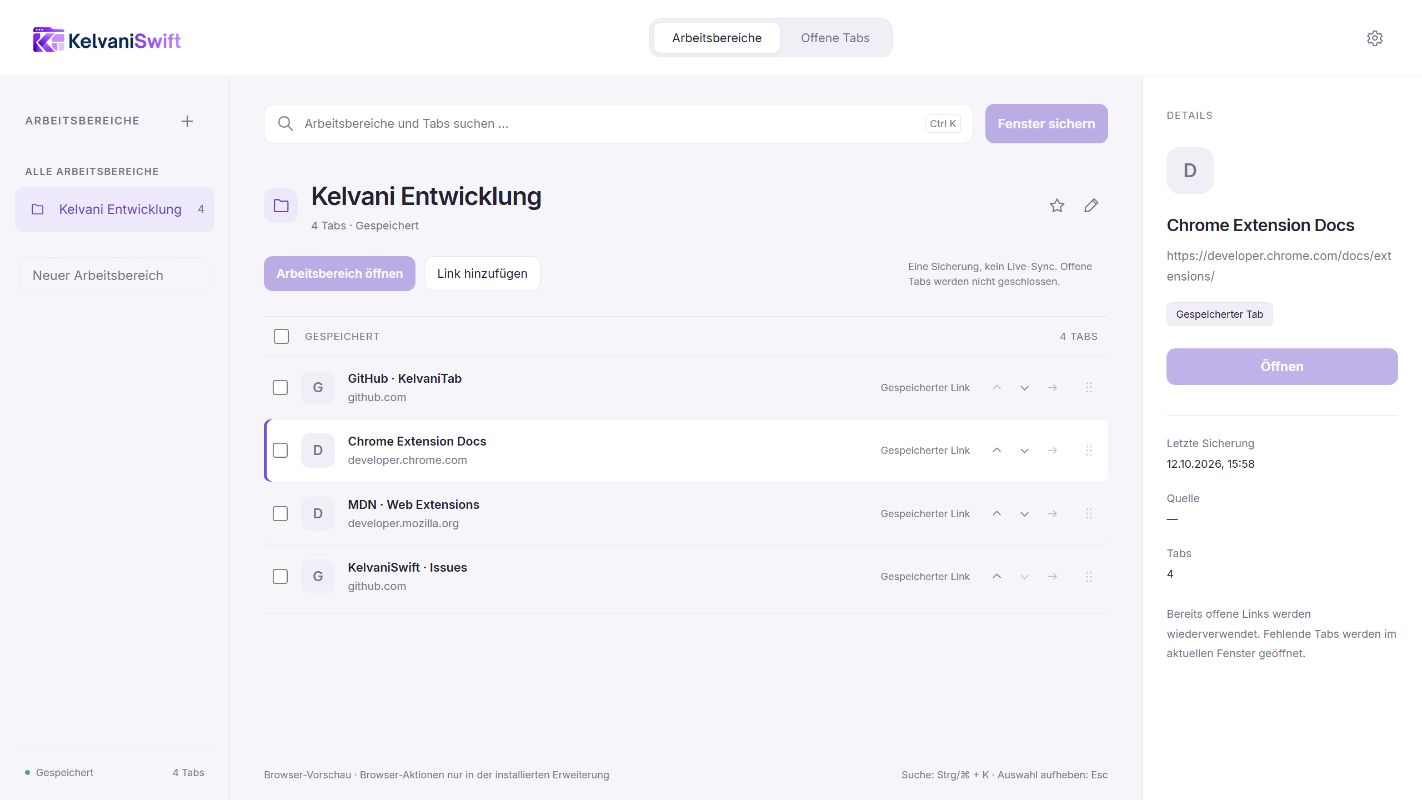This screenshot has width=1422, height=800.
Task: Click the drag handle for MDN · Web Extensions
Action: click(1089, 514)
